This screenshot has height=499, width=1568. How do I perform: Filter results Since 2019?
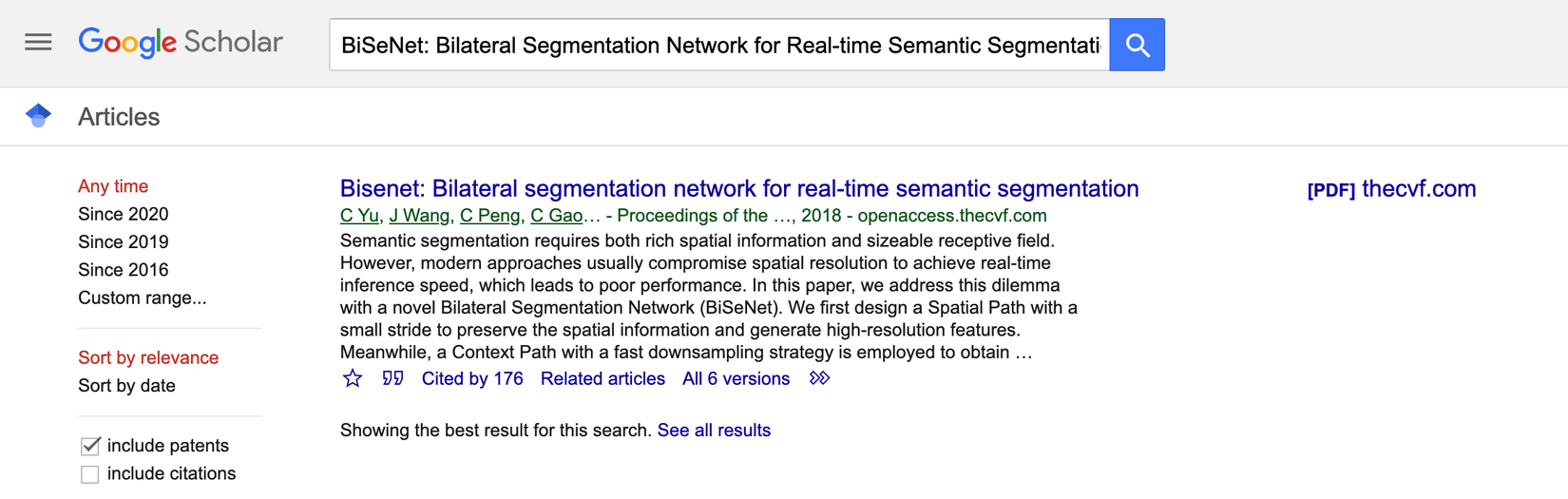click(123, 241)
